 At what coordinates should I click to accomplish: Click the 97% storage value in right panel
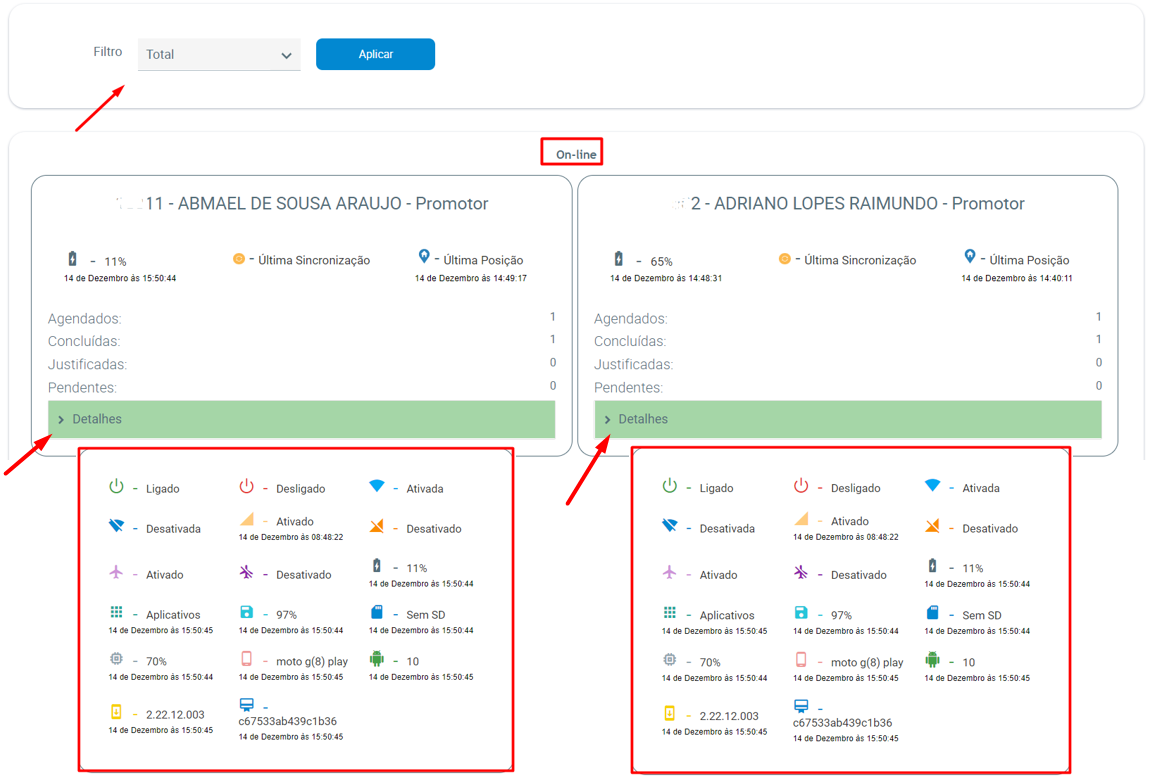(841, 615)
